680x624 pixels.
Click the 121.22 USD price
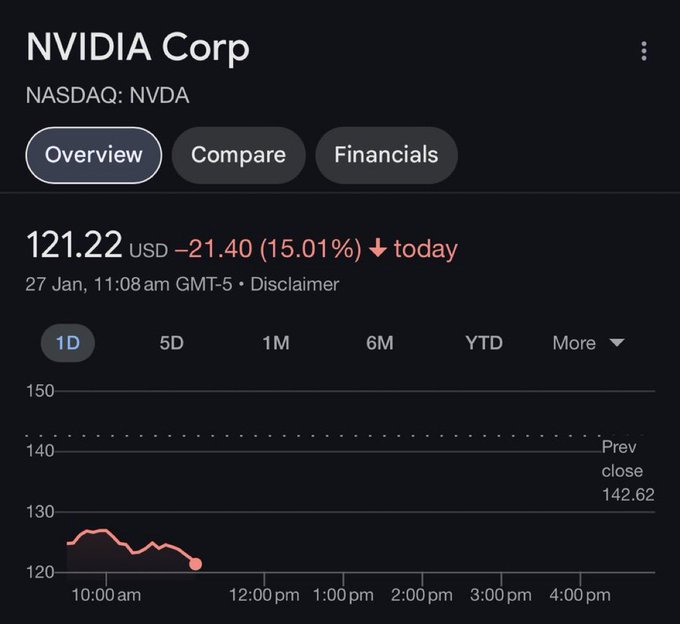97,245
